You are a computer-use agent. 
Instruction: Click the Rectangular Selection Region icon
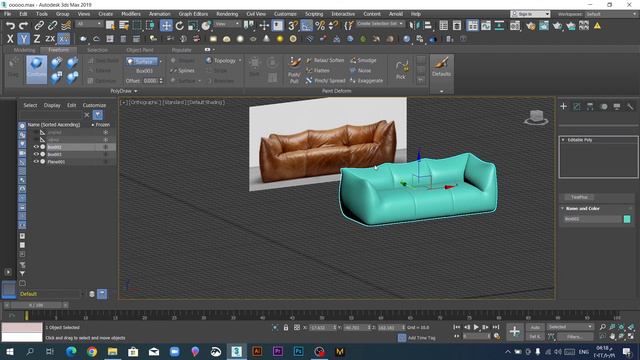137,26
